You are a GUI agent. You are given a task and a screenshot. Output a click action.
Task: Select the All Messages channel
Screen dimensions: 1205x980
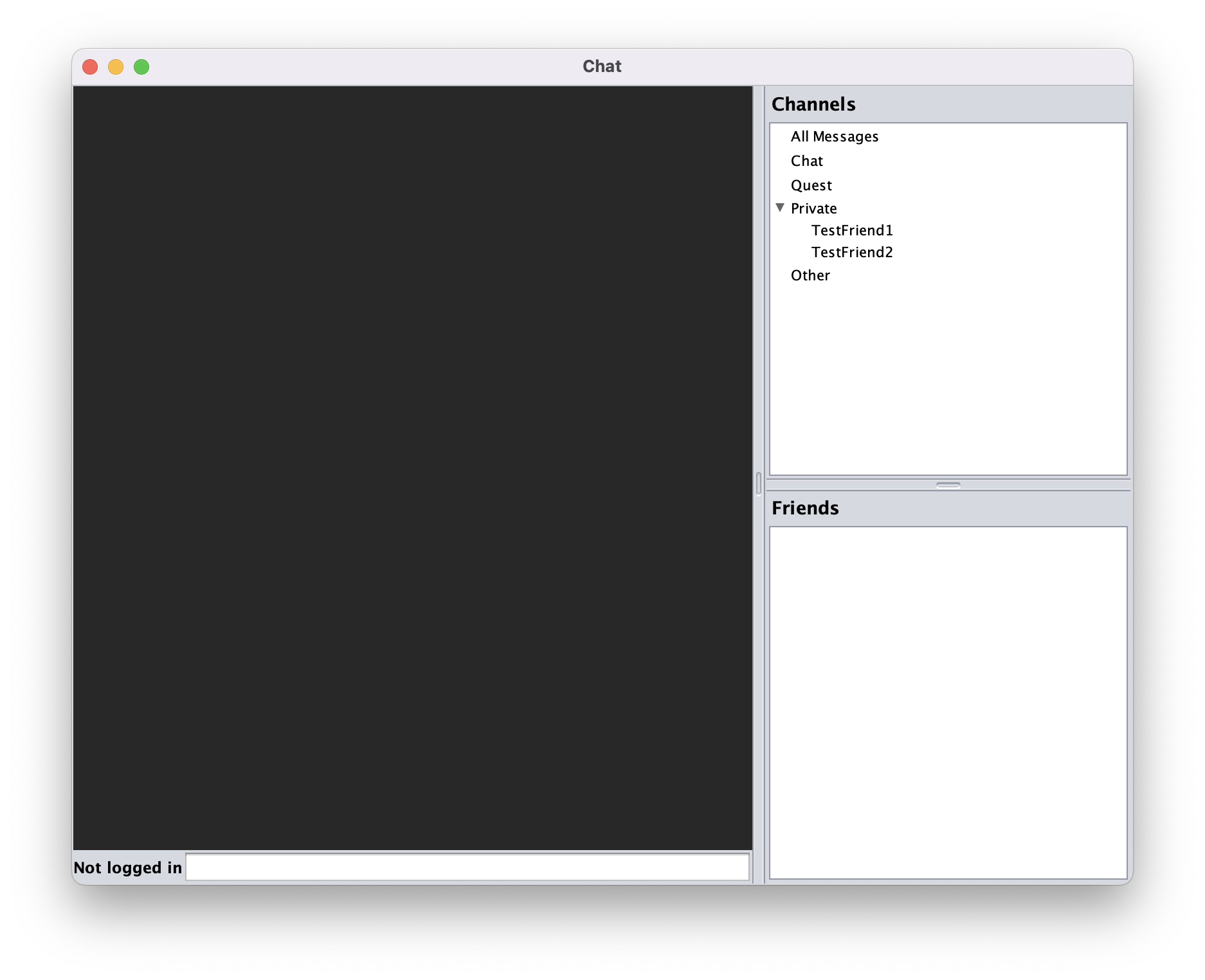coord(835,136)
